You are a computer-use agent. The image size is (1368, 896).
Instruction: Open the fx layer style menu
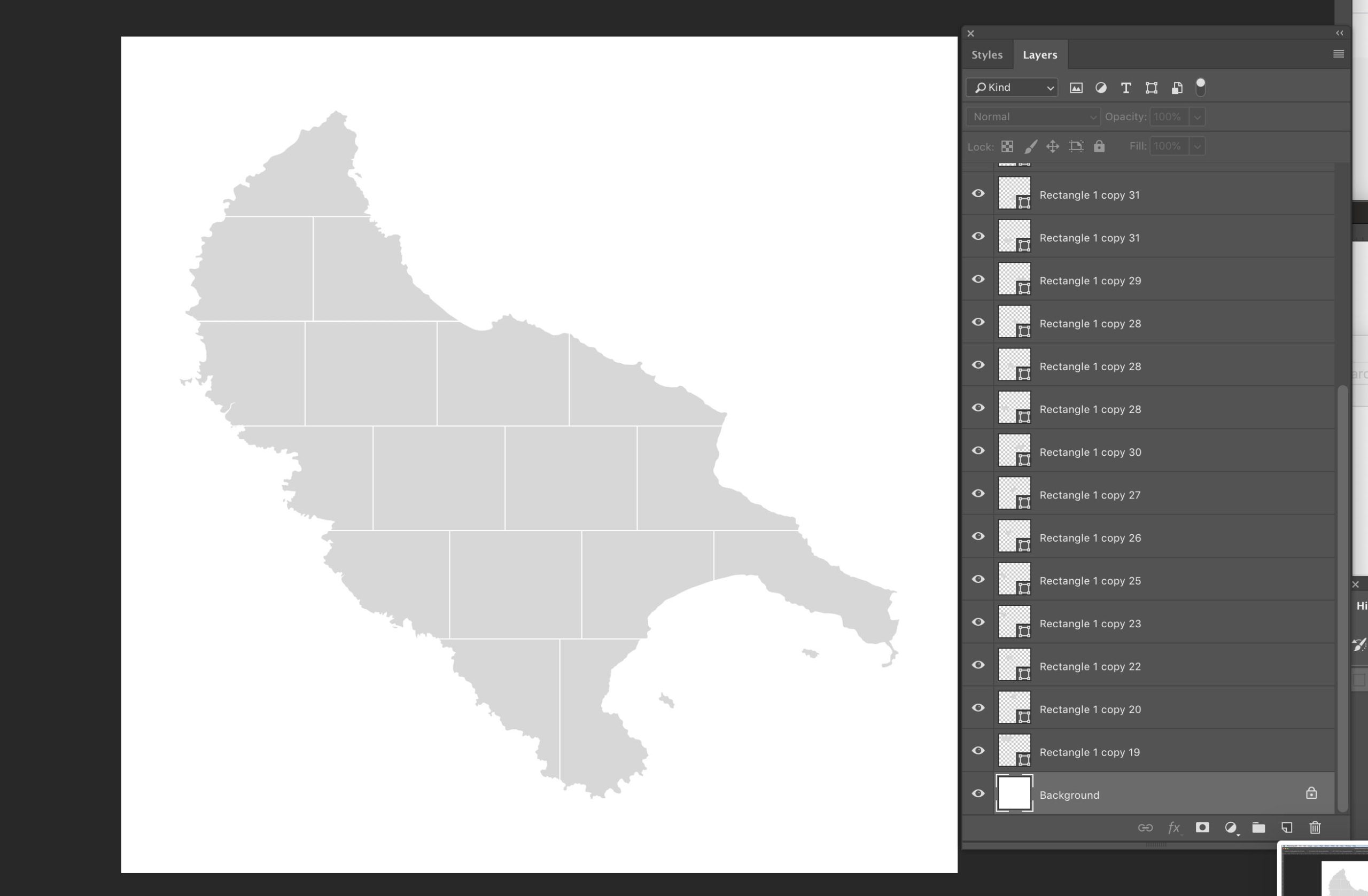1173,828
